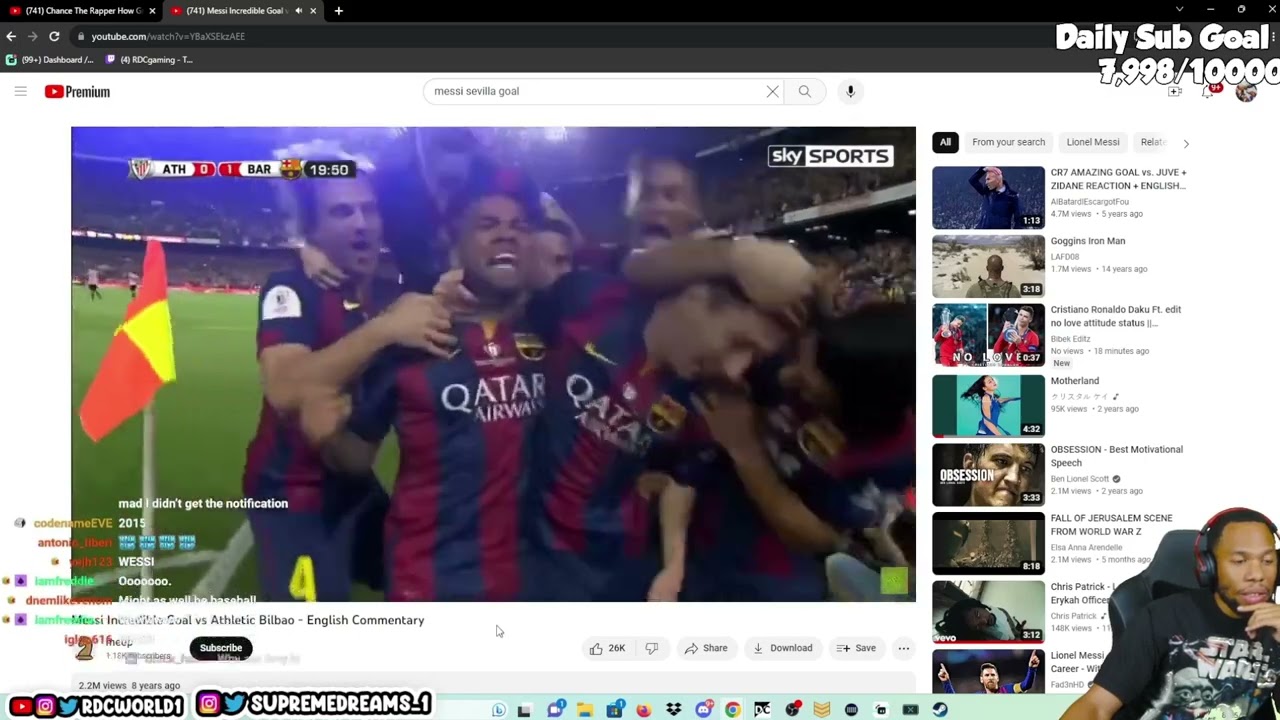Viewport: 1280px width, 720px height.
Task: Close the Messi Incredible Goal tab
Action: click(313, 11)
